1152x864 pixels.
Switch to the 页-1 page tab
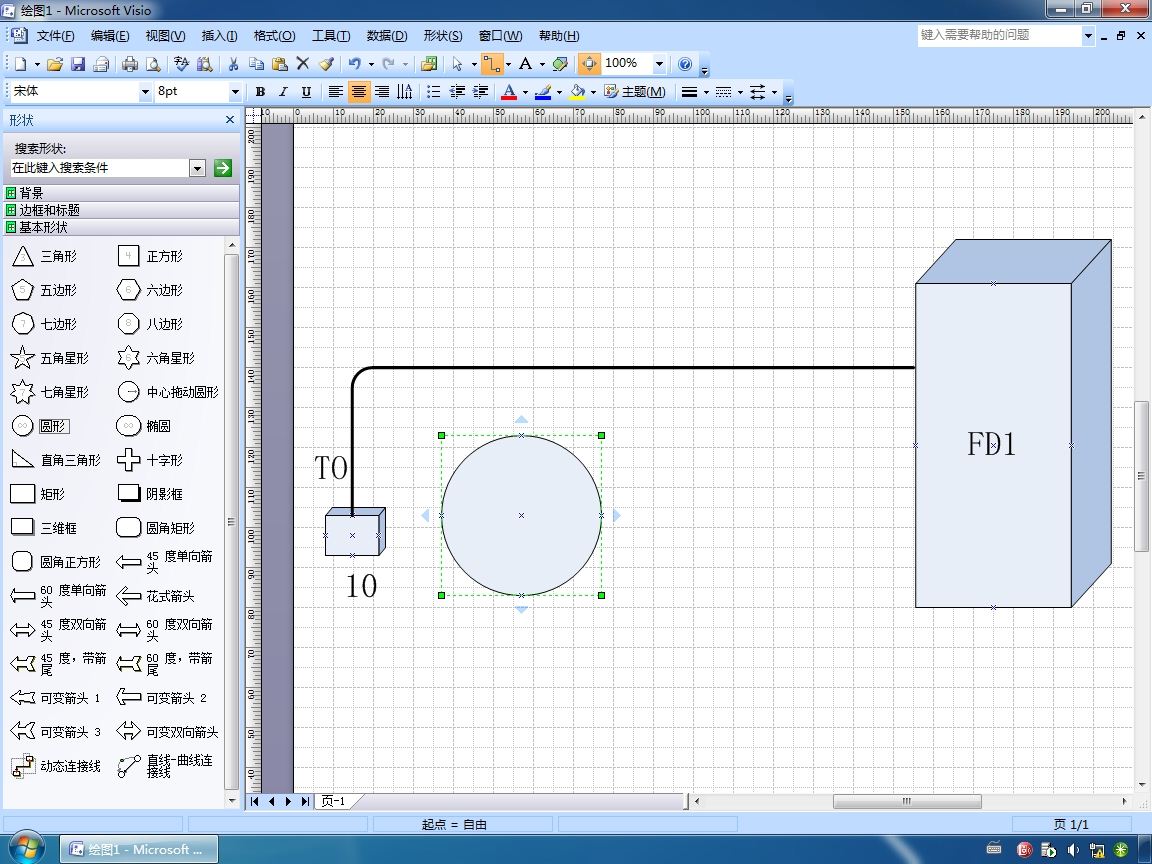(x=334, y=802)
